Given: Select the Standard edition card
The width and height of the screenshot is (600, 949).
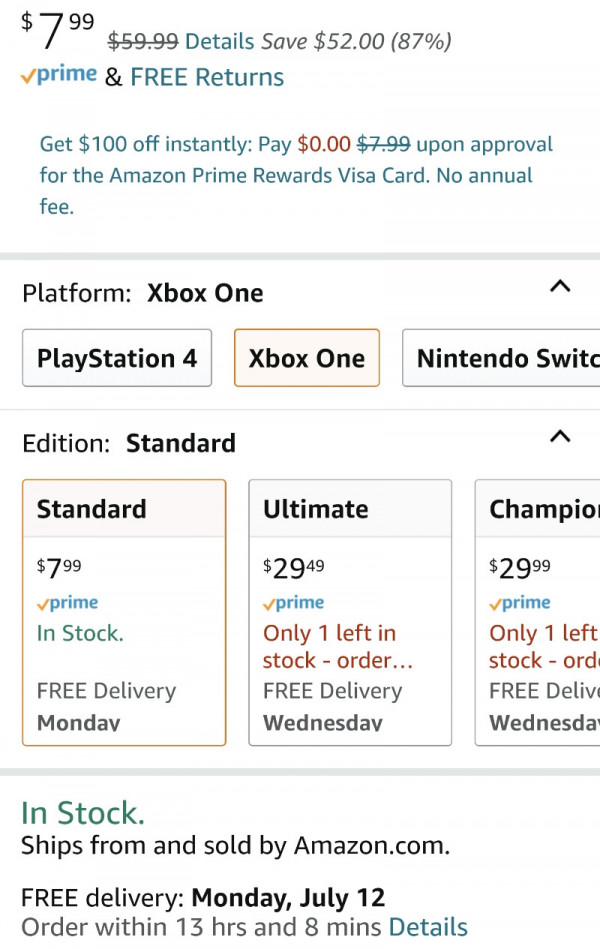Looking at the screenshot, I should click(x=124, y=612).
